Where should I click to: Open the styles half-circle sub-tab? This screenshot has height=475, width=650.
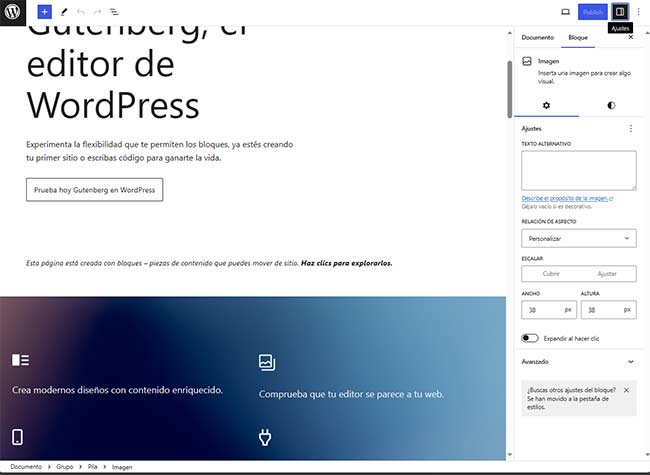[611, 105]
